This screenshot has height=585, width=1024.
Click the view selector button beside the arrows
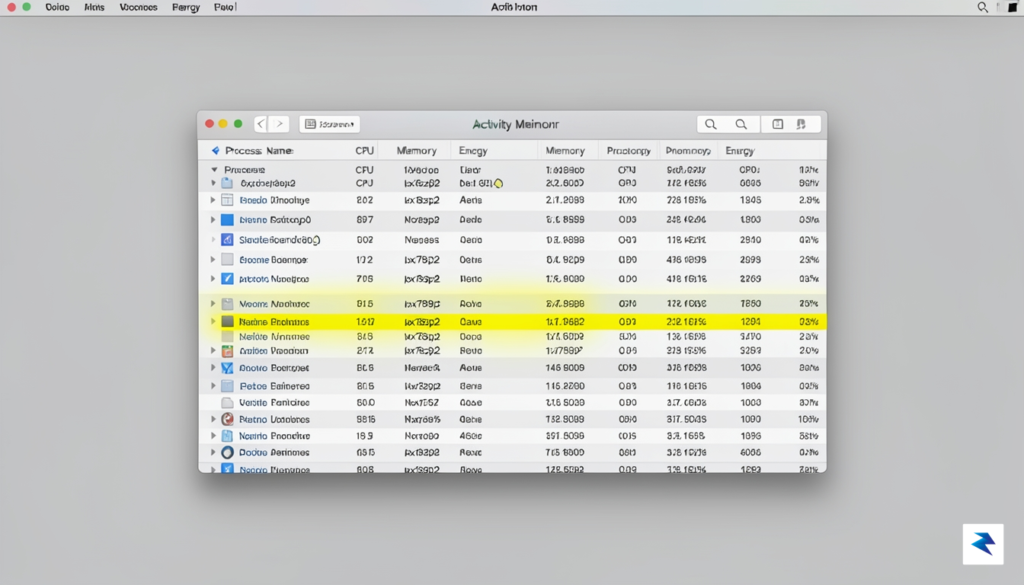[330, 124]
